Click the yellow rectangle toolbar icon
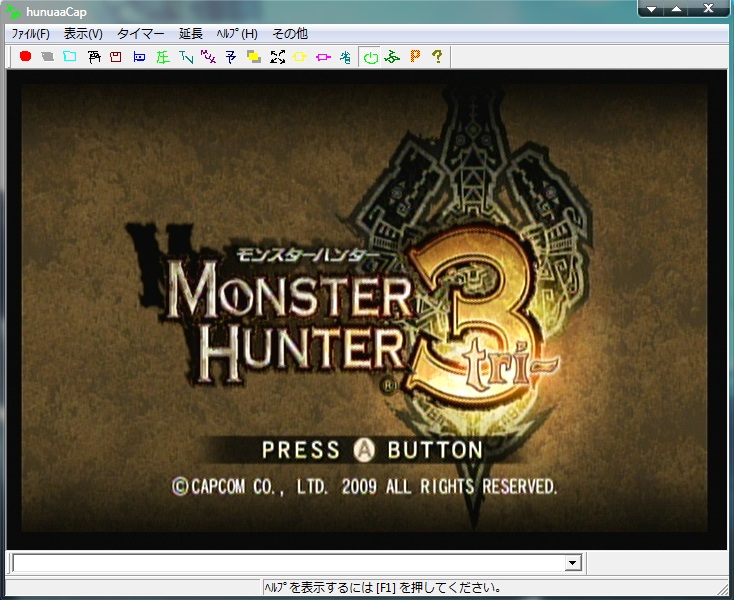The width and height of the screenshot is (734, 600). pyautogui.click(x=300, y=57)
